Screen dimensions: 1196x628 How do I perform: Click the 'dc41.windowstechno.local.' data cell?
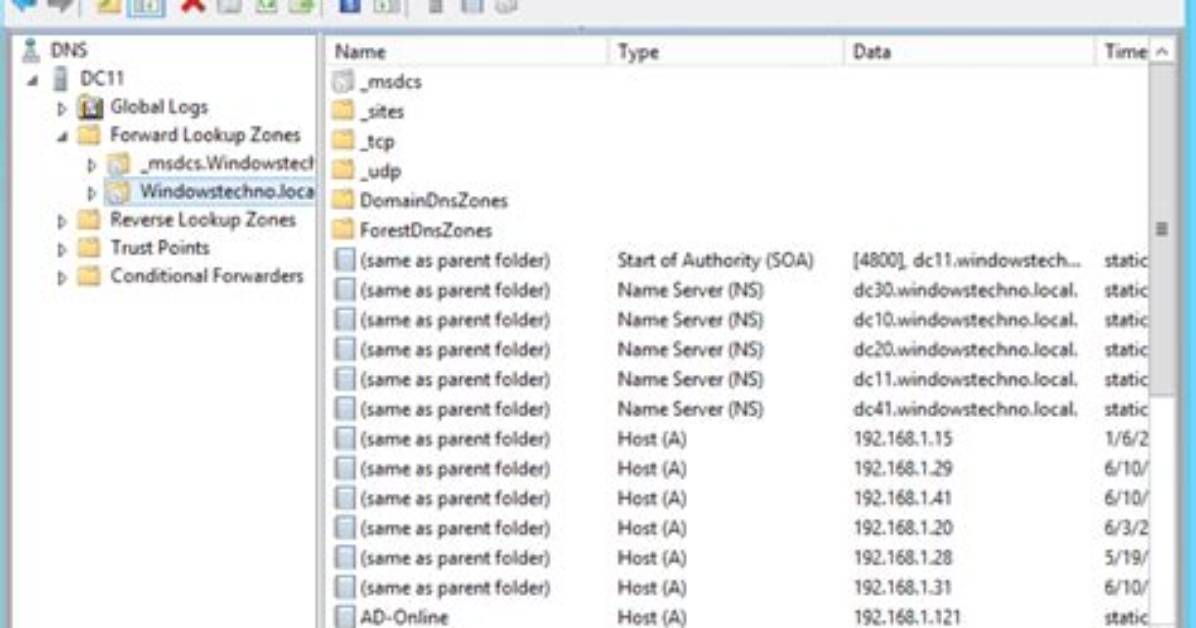click(966, 409)
